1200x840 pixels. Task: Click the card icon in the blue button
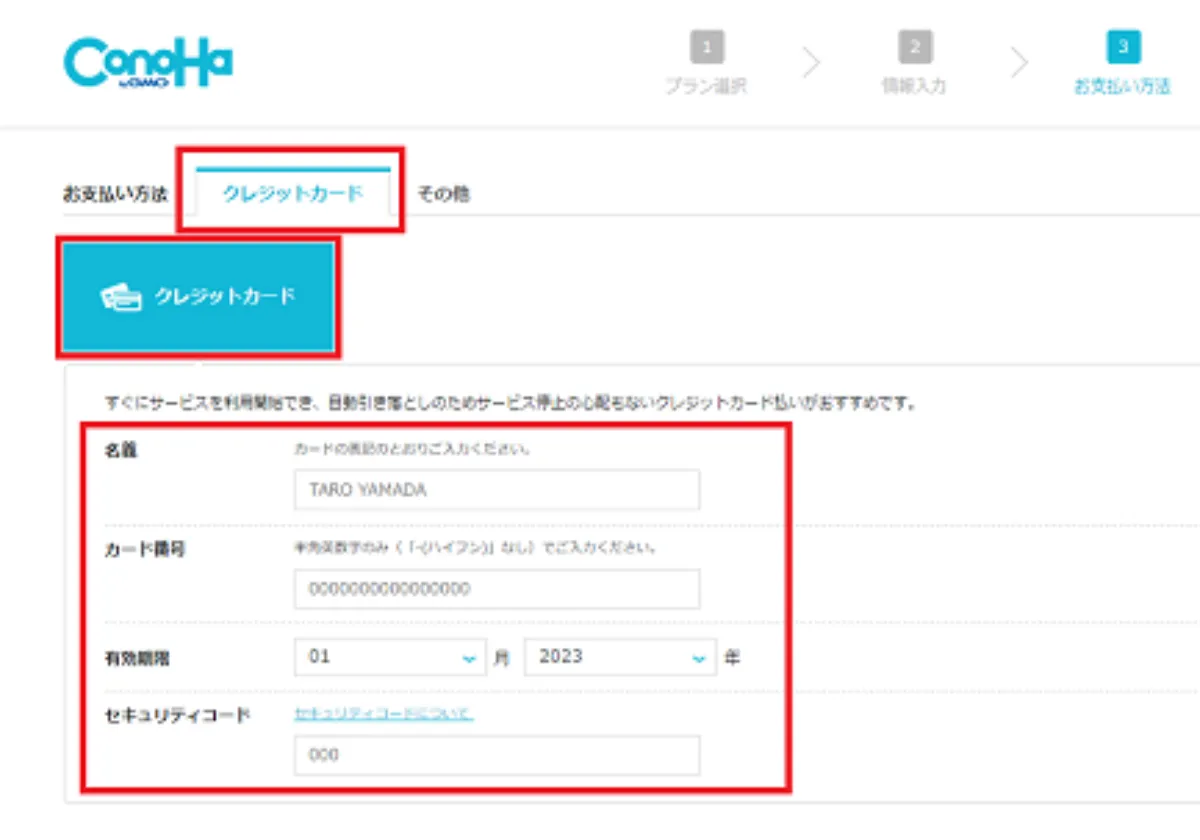point(121,297)
